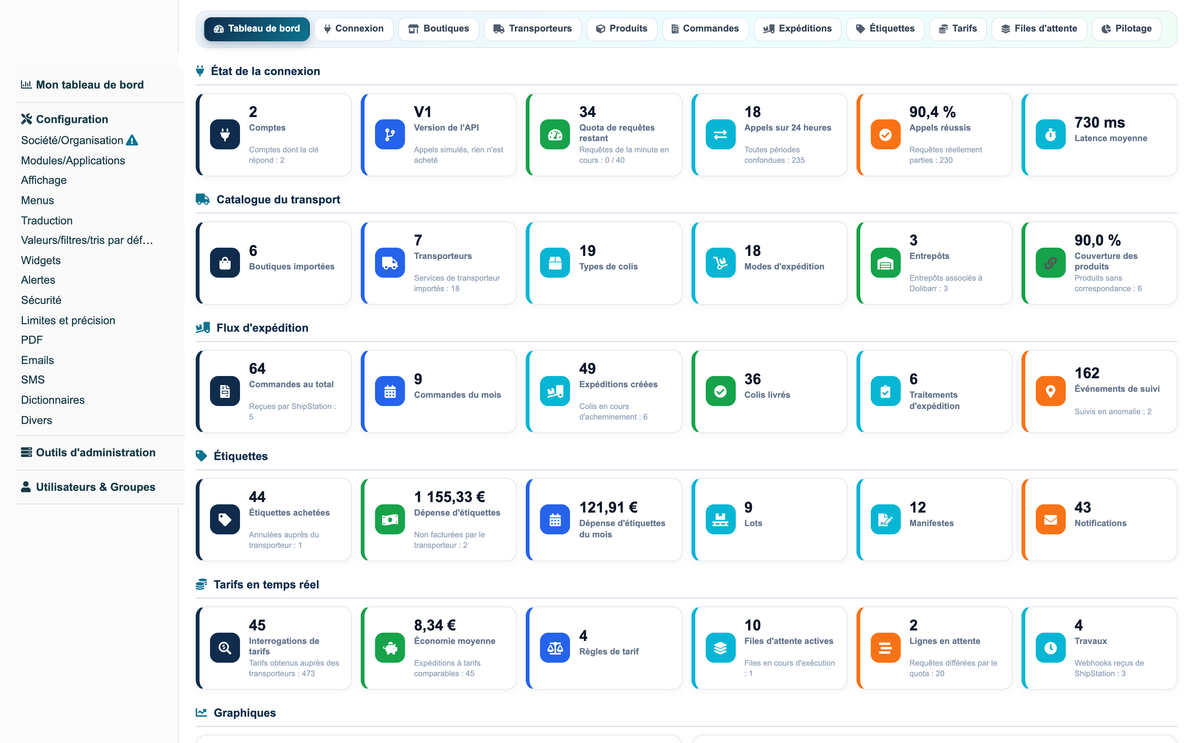Select the Produits tab

(x=621, y=29)
